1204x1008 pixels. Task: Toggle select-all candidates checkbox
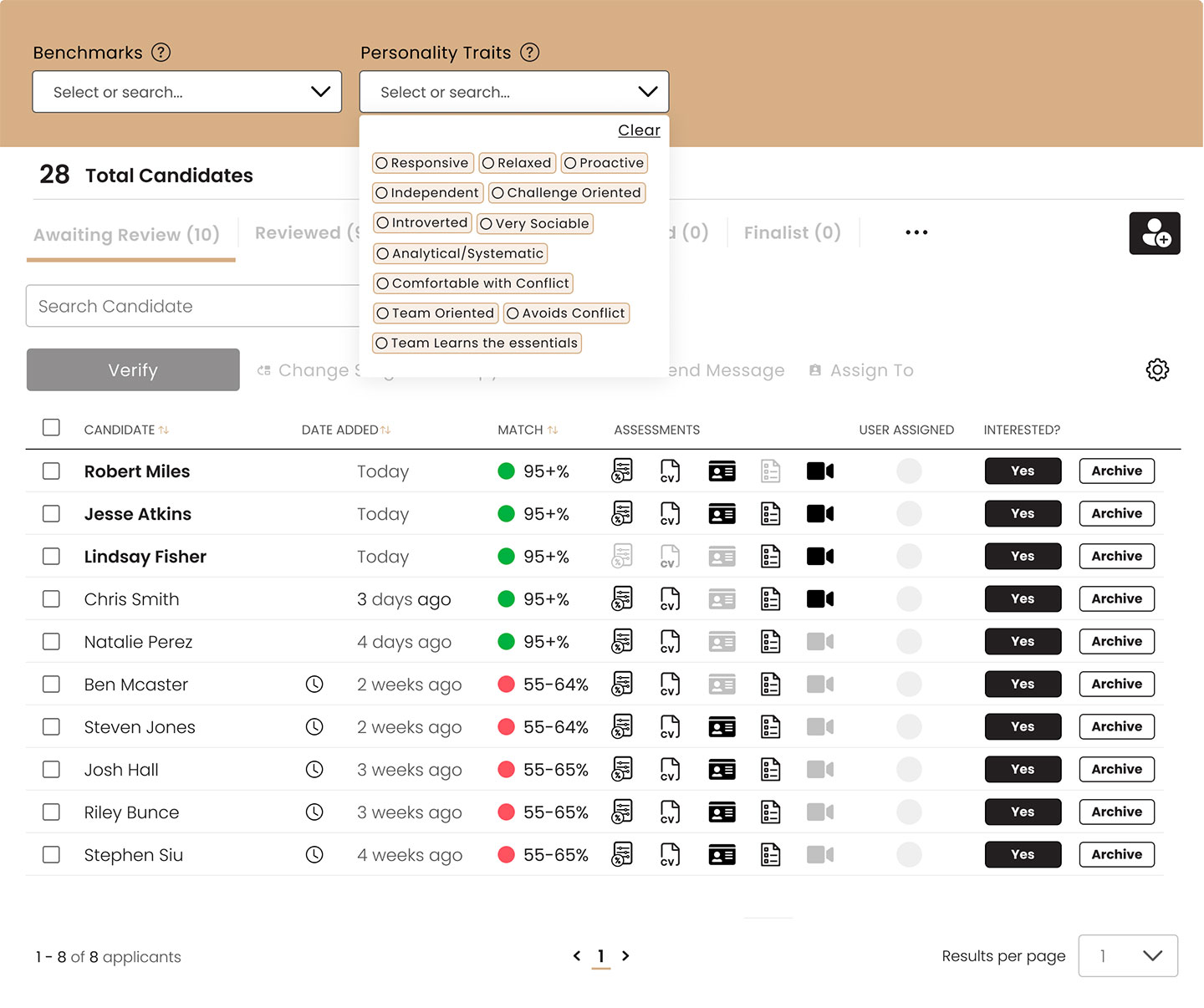[x=51, y=427]
